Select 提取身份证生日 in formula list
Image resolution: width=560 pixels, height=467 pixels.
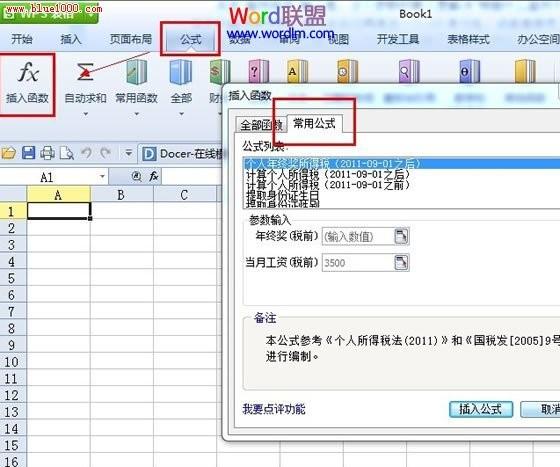click(x=282, y=195)
